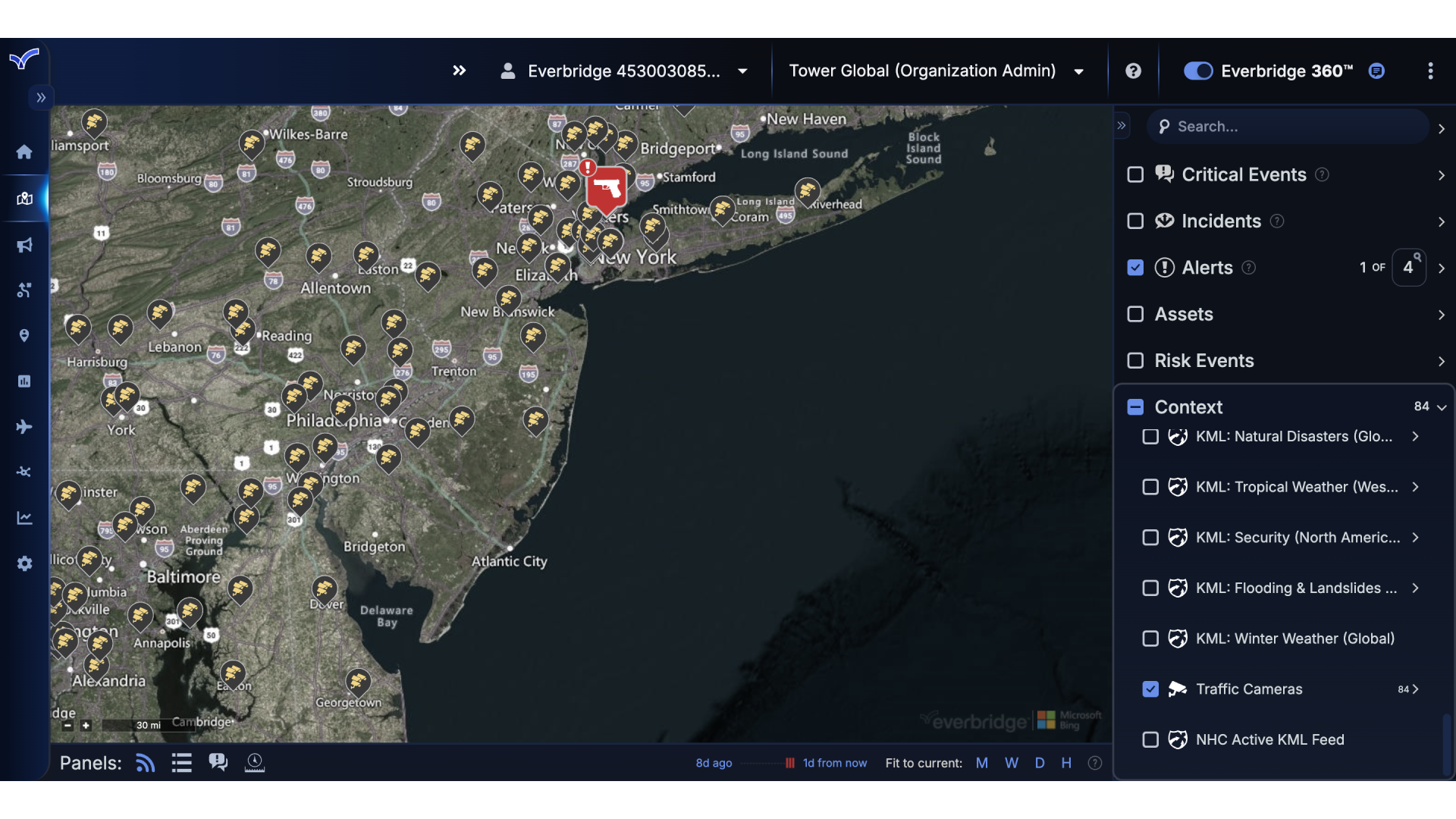Screen dimensions: 1456x819
Task: Open the messages panel with alert bubble
Action: [218, 763]
